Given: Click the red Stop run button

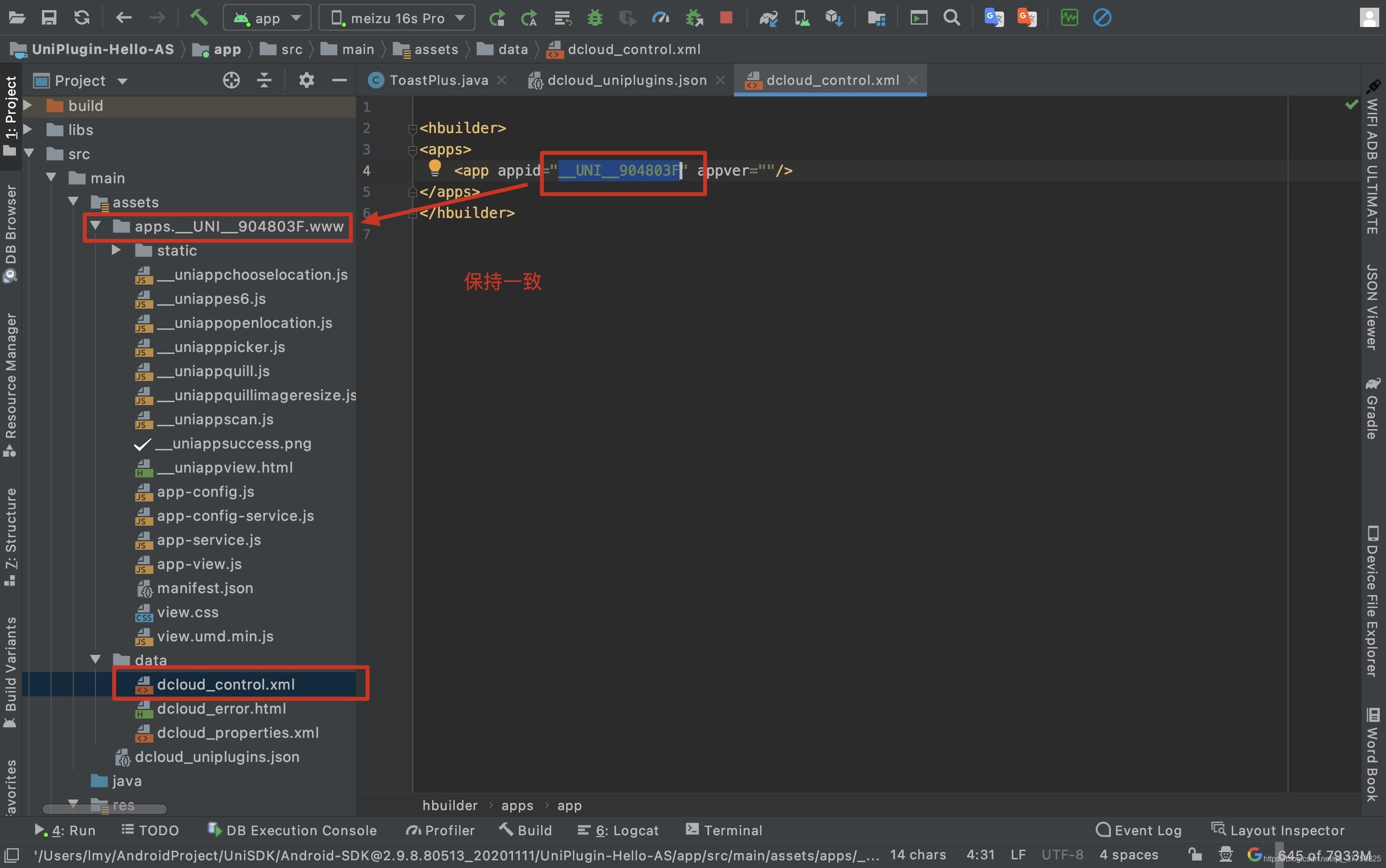Looking at the screenshot, I should [726, 18].
